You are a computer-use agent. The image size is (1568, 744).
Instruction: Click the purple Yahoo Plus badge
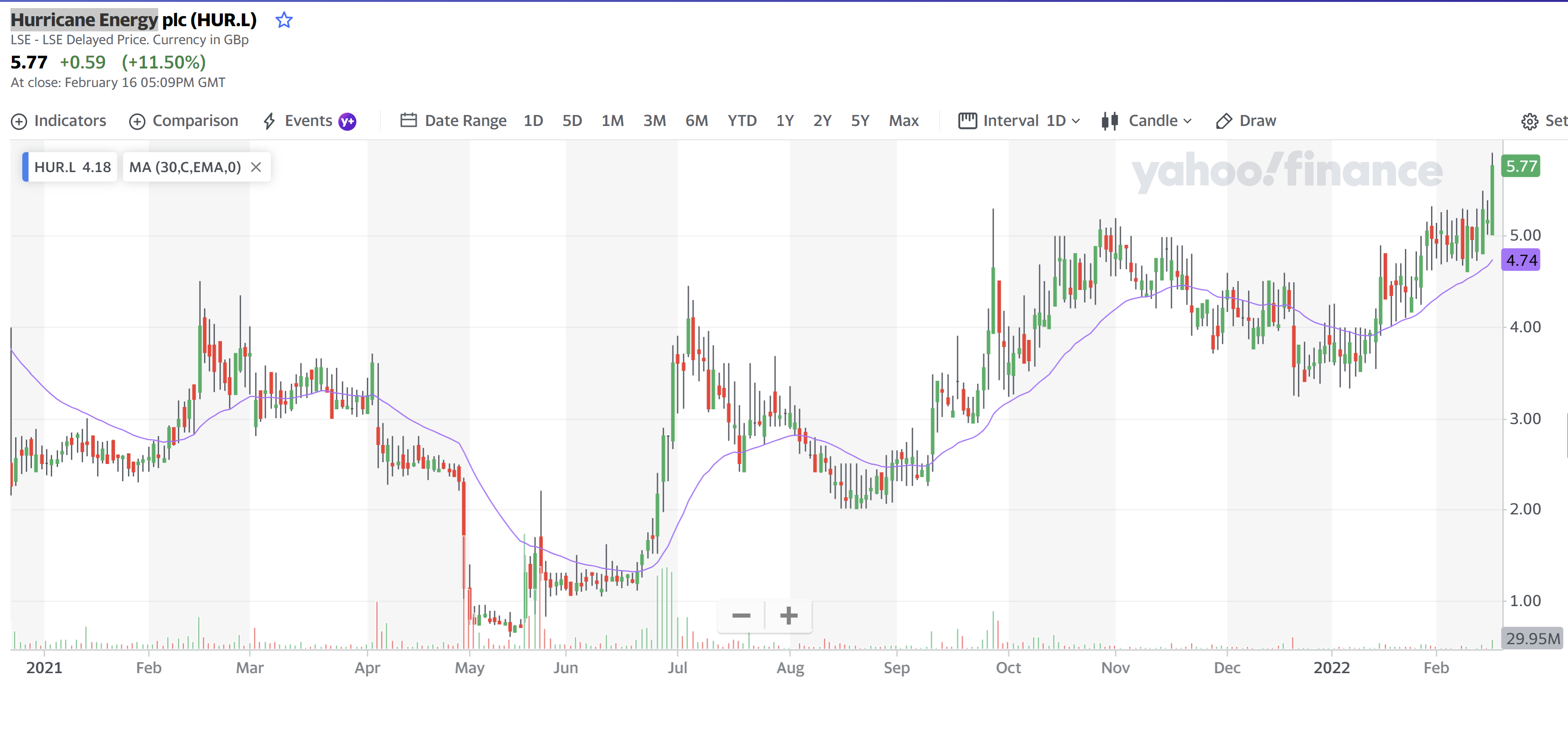coord(347,121)
